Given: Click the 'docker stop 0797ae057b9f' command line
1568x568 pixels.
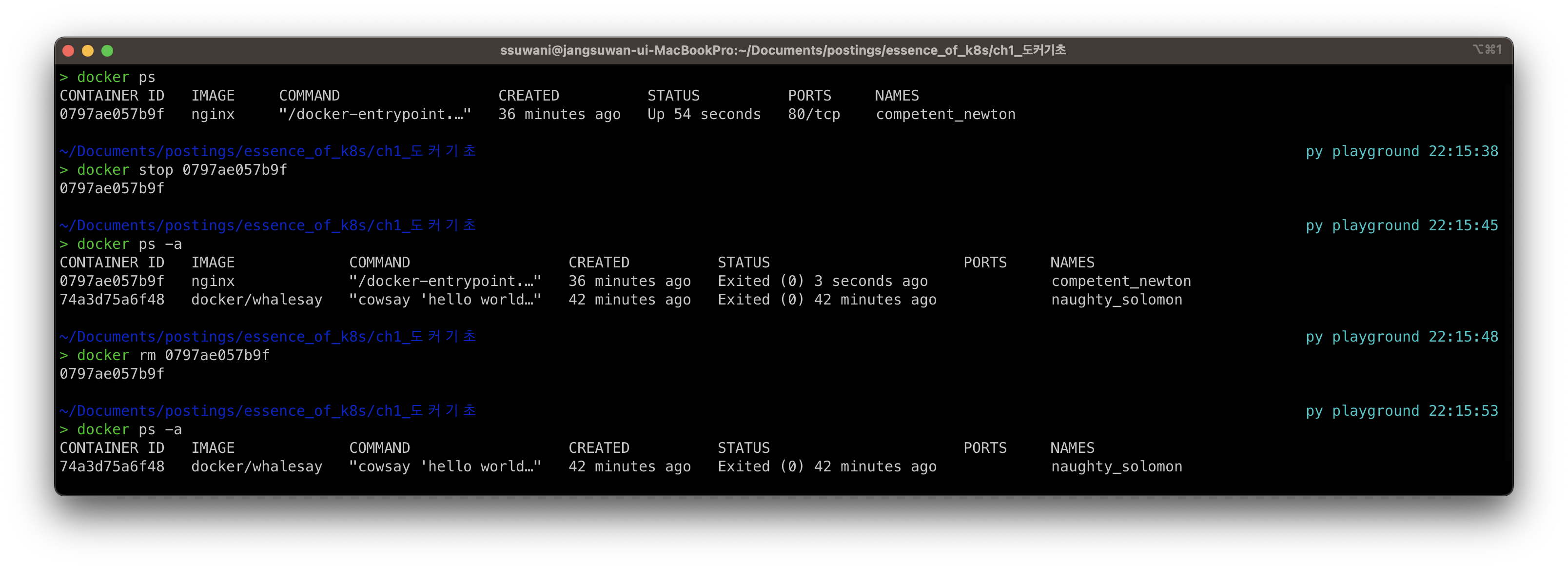Looking at the screenshot, I should [x=174, y=170].
